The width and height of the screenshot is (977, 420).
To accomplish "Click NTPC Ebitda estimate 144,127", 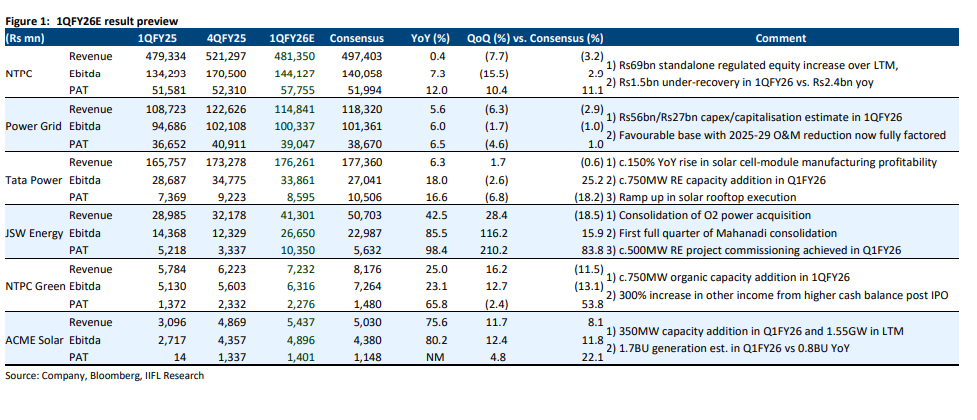I will coord(295,74).
